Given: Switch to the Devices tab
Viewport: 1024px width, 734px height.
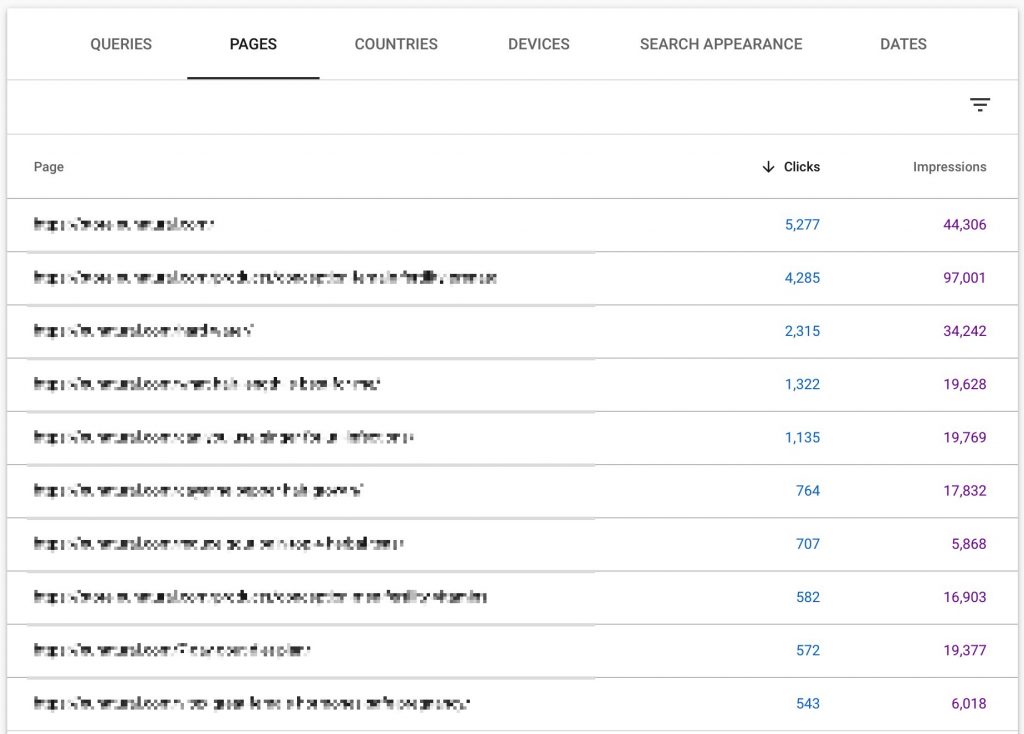Looking at the screenshot, I should tap(539, 44).
